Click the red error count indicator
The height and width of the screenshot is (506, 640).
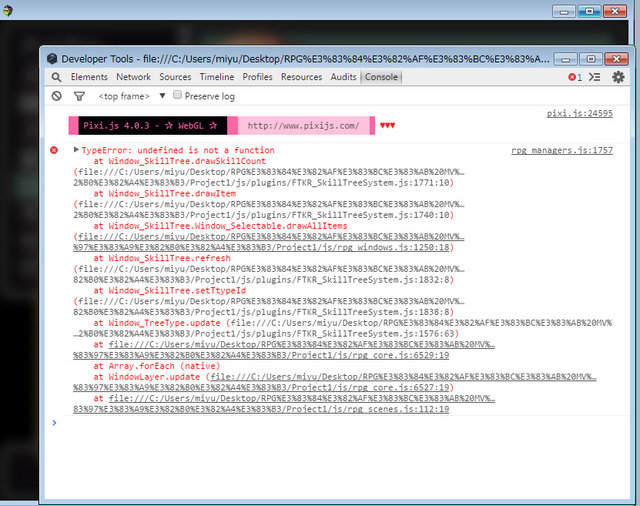(575, 77)
